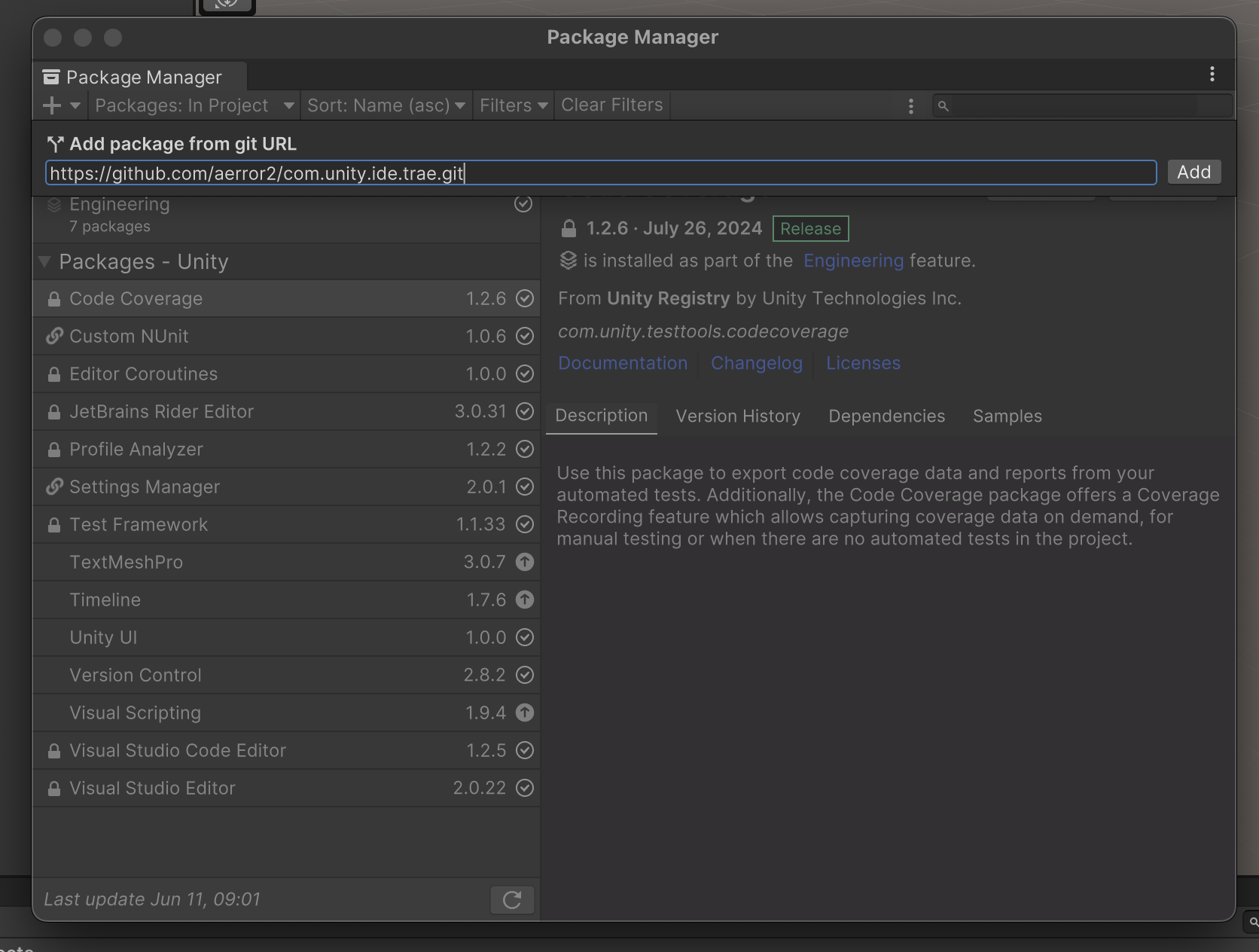The image size is (1259, 952).
Task: Click the update arrow icon for TextMeshPro
Action: click(525, 562)
